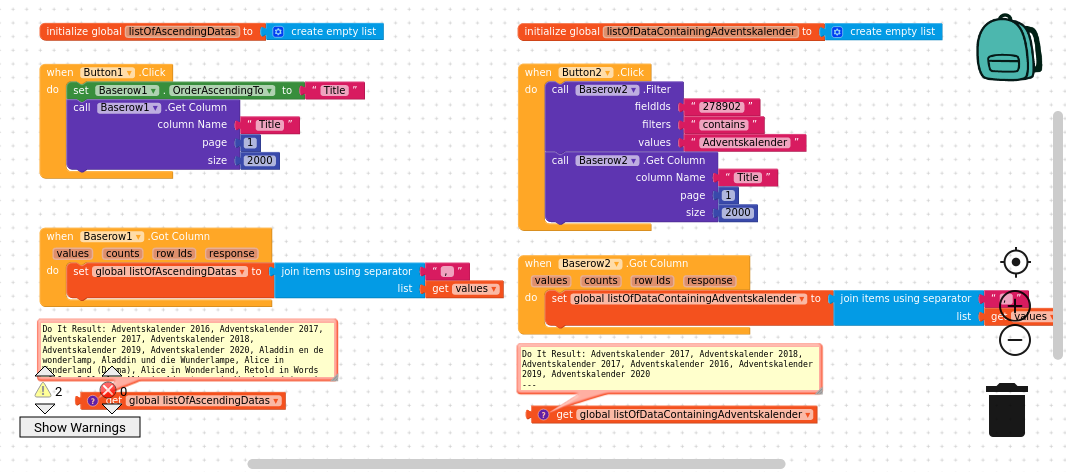
Task: Click mutator gear on listOfAscendingDatas empty list
Action: (278, 31)
